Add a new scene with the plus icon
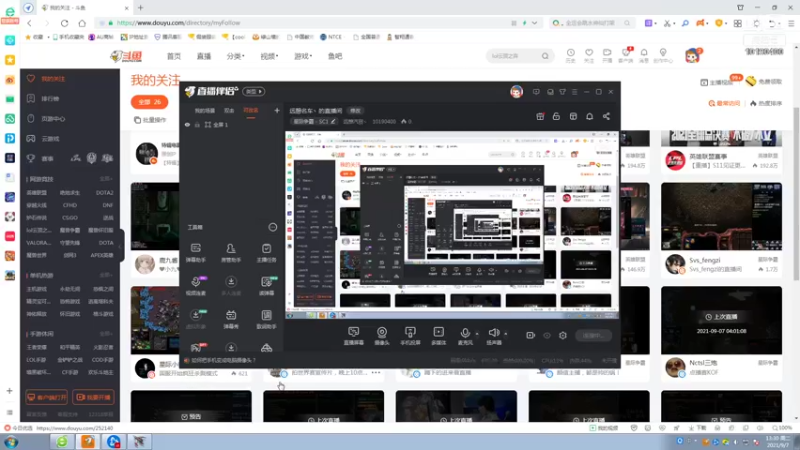The image size is (800, 450). [x=277, y=110]
